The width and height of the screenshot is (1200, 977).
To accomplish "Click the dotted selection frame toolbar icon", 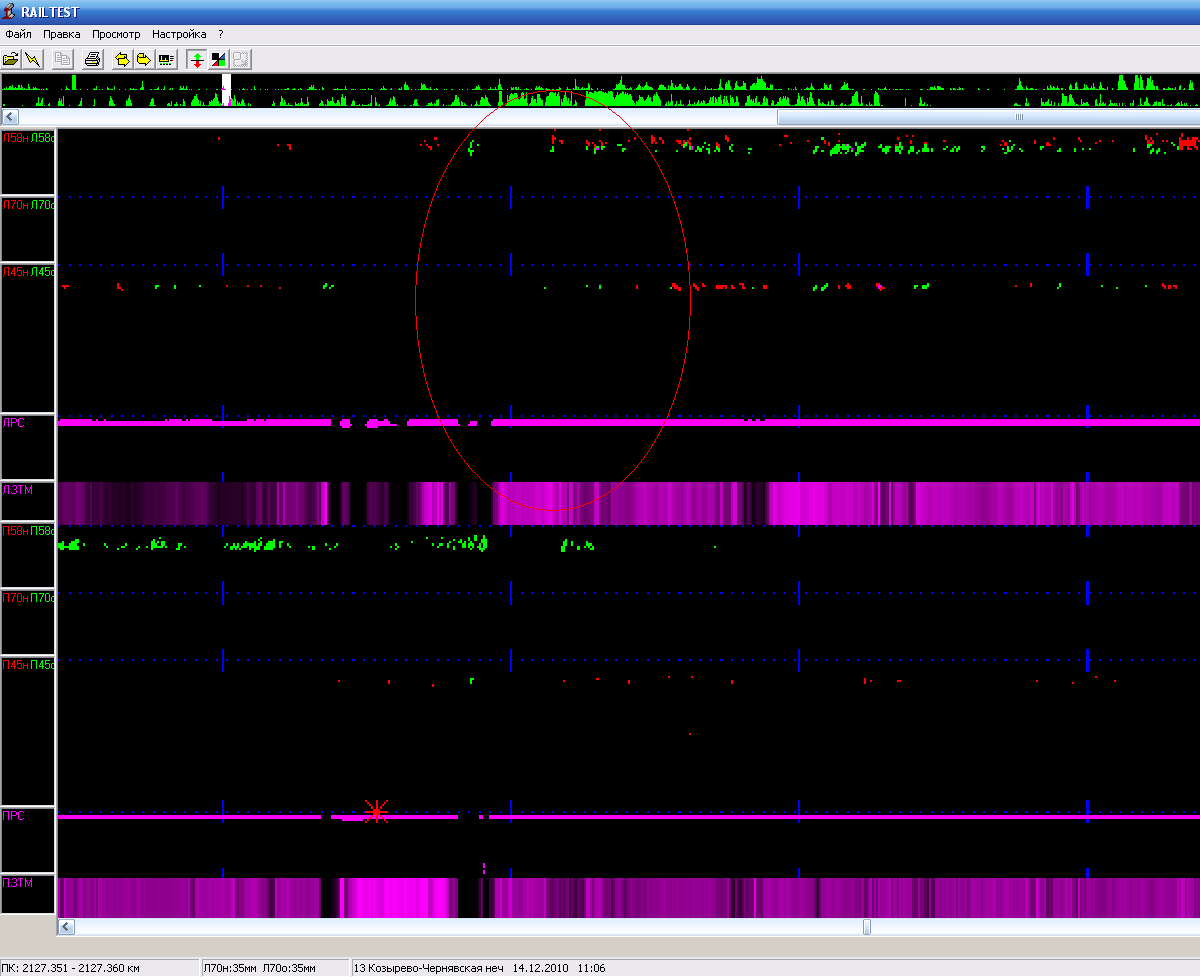I will point(240,59).
